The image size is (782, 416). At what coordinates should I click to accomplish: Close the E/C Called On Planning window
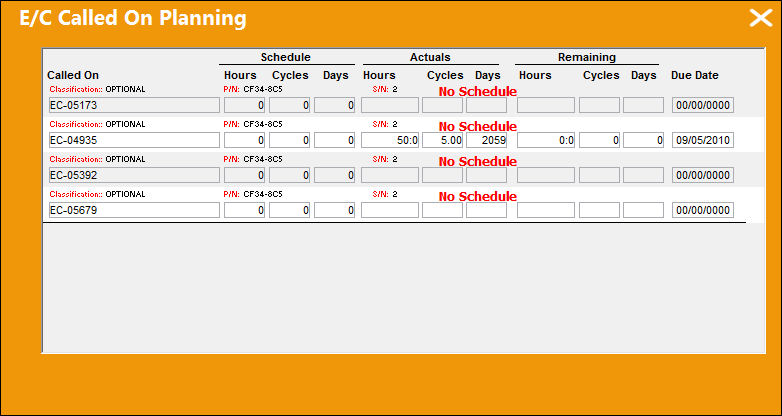point(761,18)
